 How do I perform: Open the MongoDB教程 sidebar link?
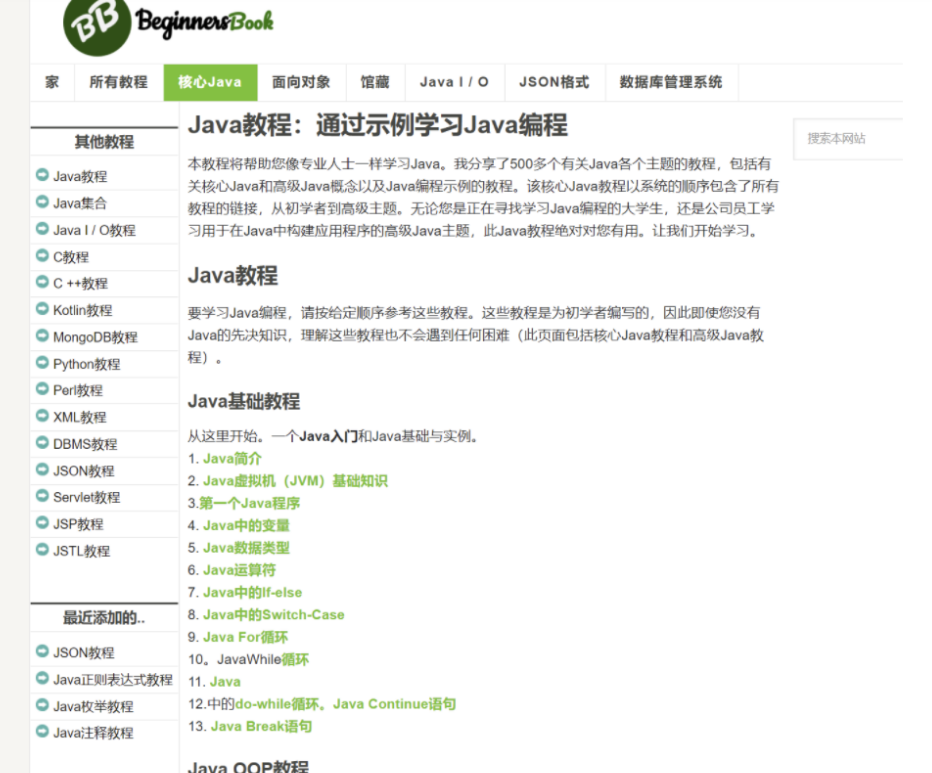coord(96,337)
